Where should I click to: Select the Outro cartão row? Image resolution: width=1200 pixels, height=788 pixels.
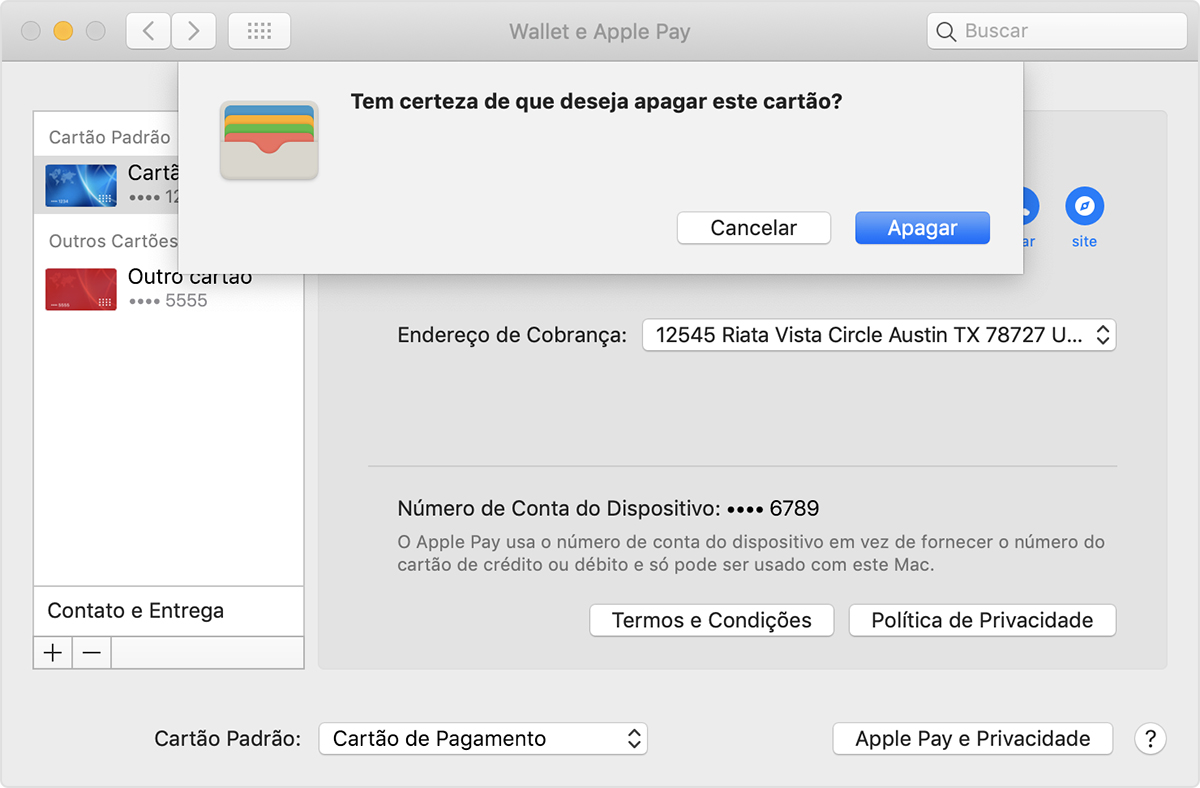point(168,289)
